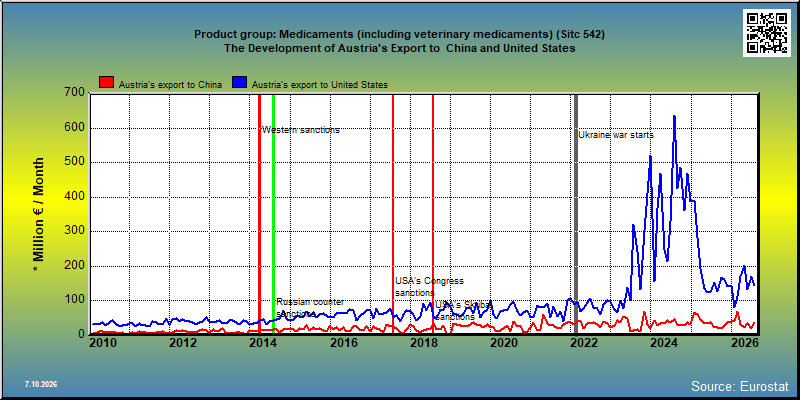Click the blue line's highest peak in 2024

tap(674, 116)
